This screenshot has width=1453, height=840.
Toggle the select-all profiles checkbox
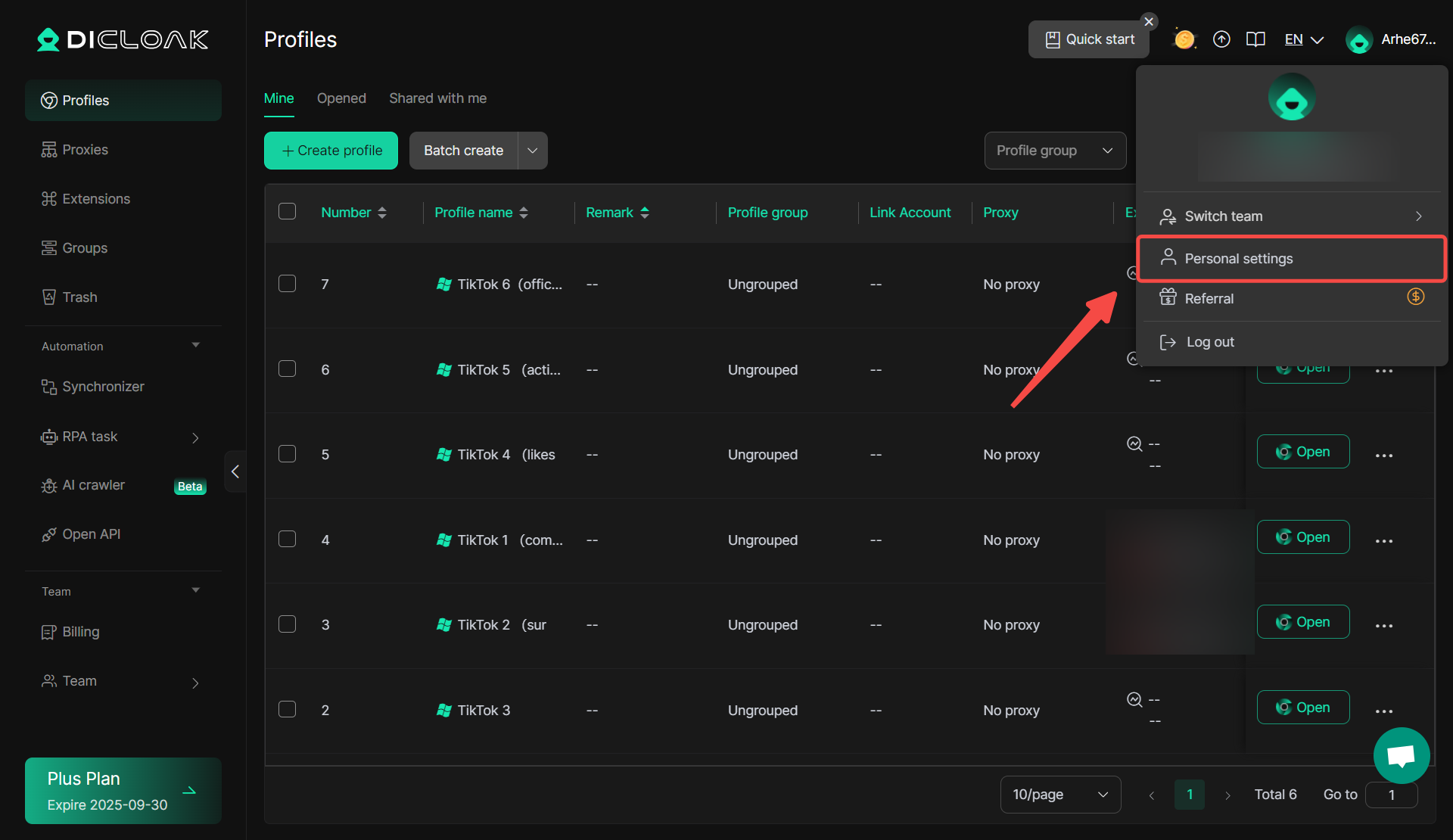coord(287,211)
